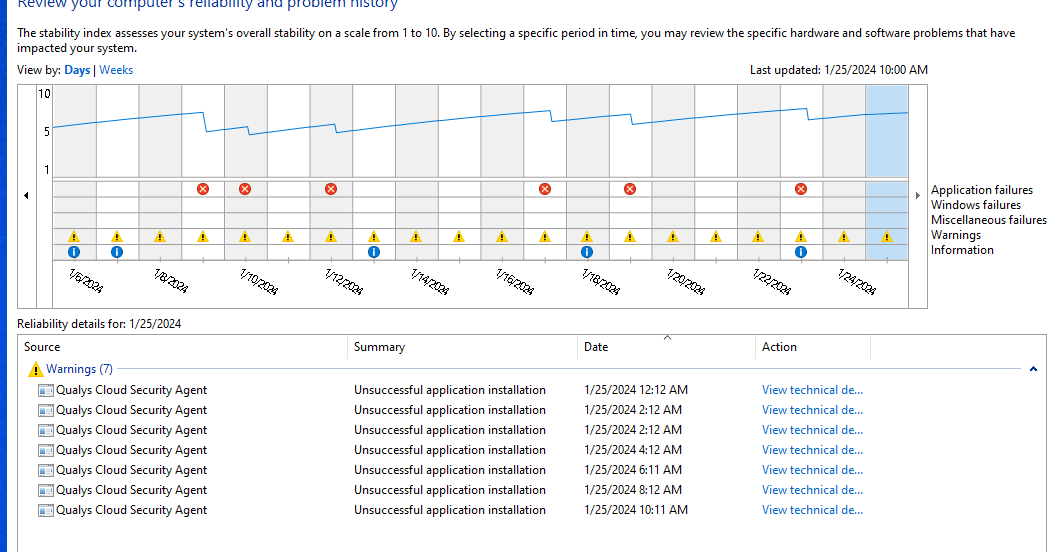This screenshot has width=1053, height=552.
Task: Select the warning icon for 1/24/2024
Action: coord(844,236)
